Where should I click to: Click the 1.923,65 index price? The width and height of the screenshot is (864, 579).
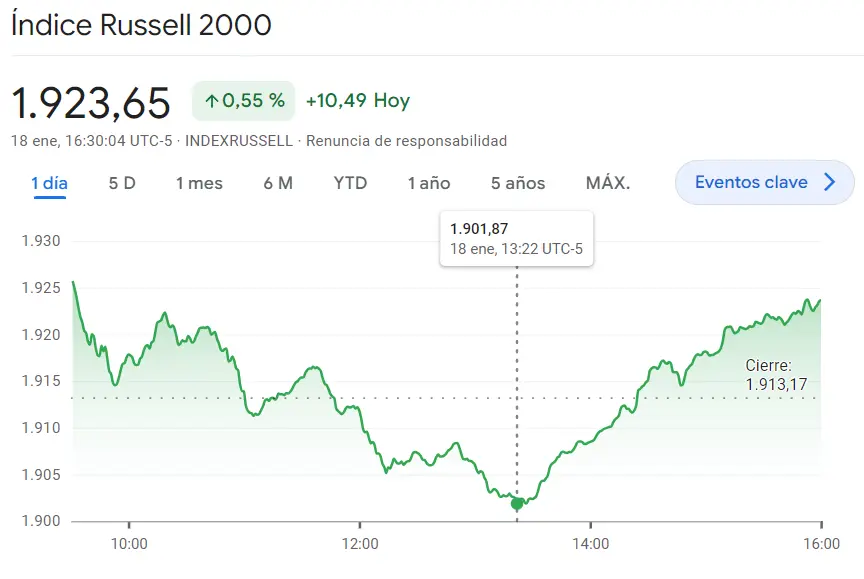point(90,102)
